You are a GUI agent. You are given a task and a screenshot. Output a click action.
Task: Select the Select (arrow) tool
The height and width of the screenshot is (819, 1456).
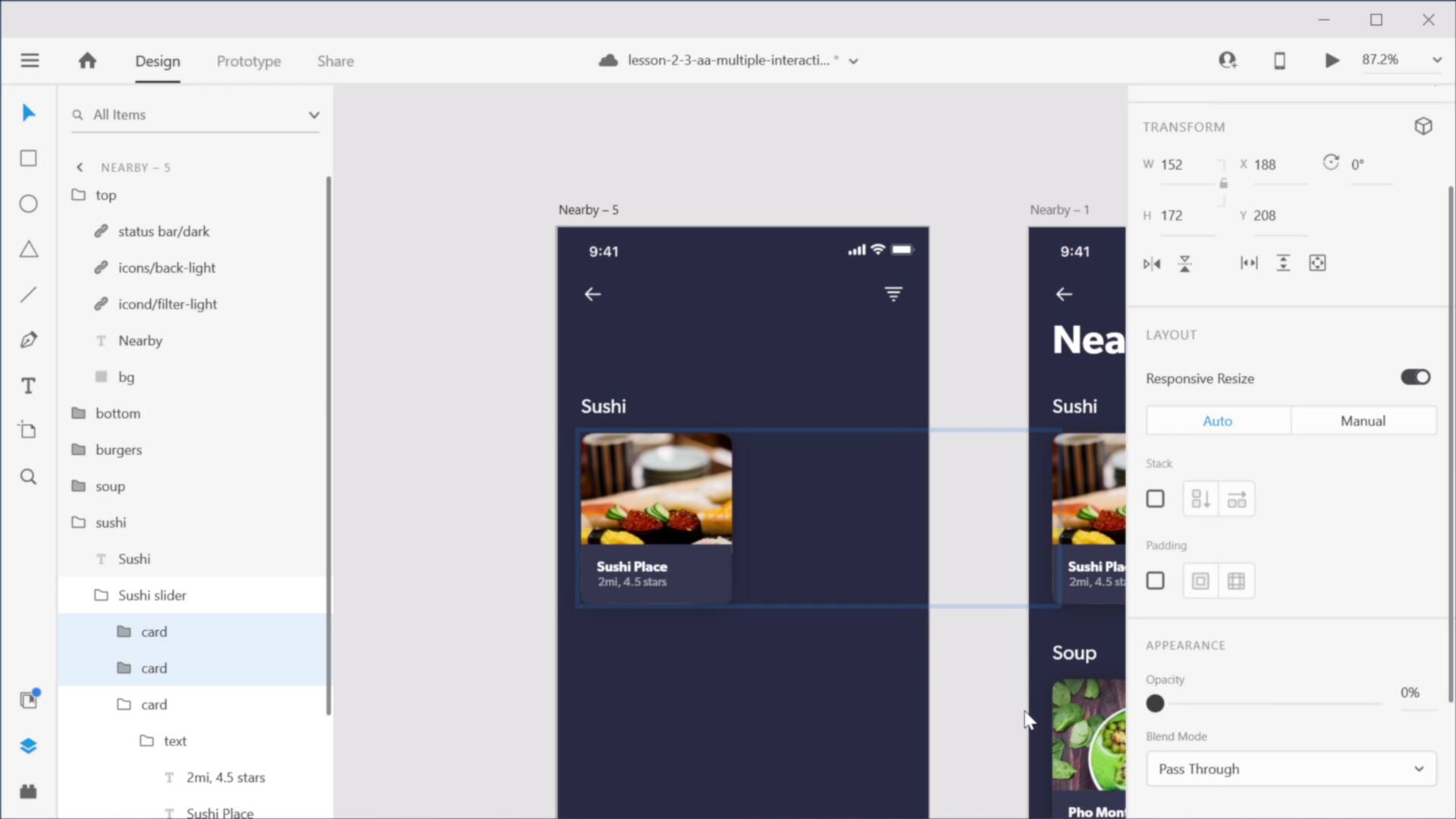(29, 113)
